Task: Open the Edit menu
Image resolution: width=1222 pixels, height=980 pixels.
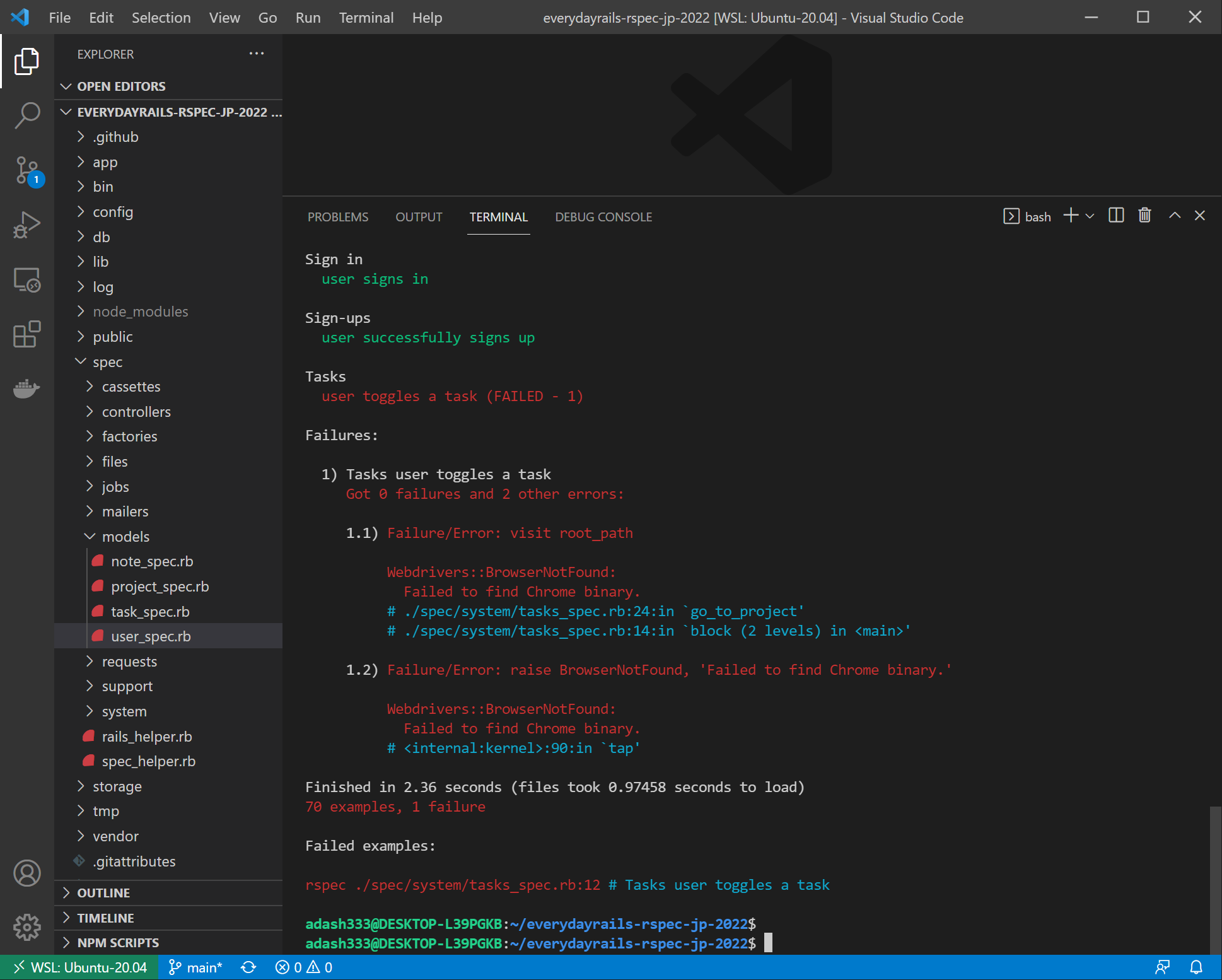Action: 102,18
